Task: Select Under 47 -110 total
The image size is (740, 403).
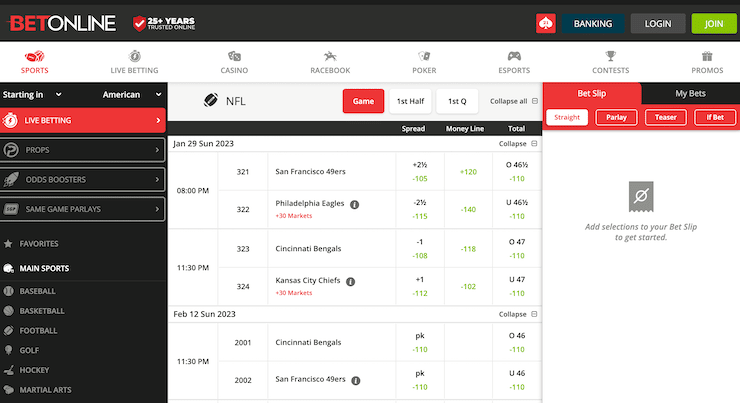Action: point(517,286)
